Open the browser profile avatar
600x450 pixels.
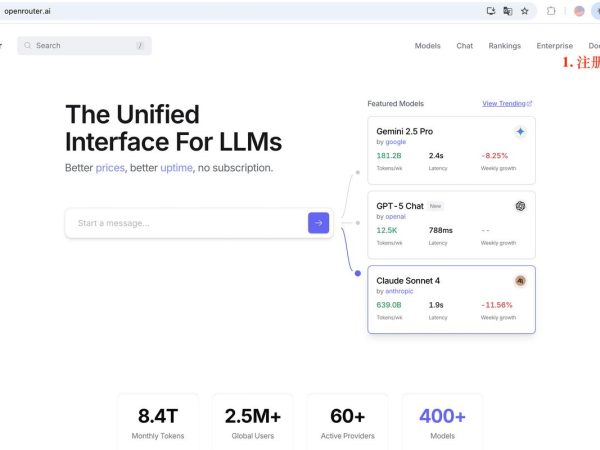pyautogui.click(x=579, y=11)
